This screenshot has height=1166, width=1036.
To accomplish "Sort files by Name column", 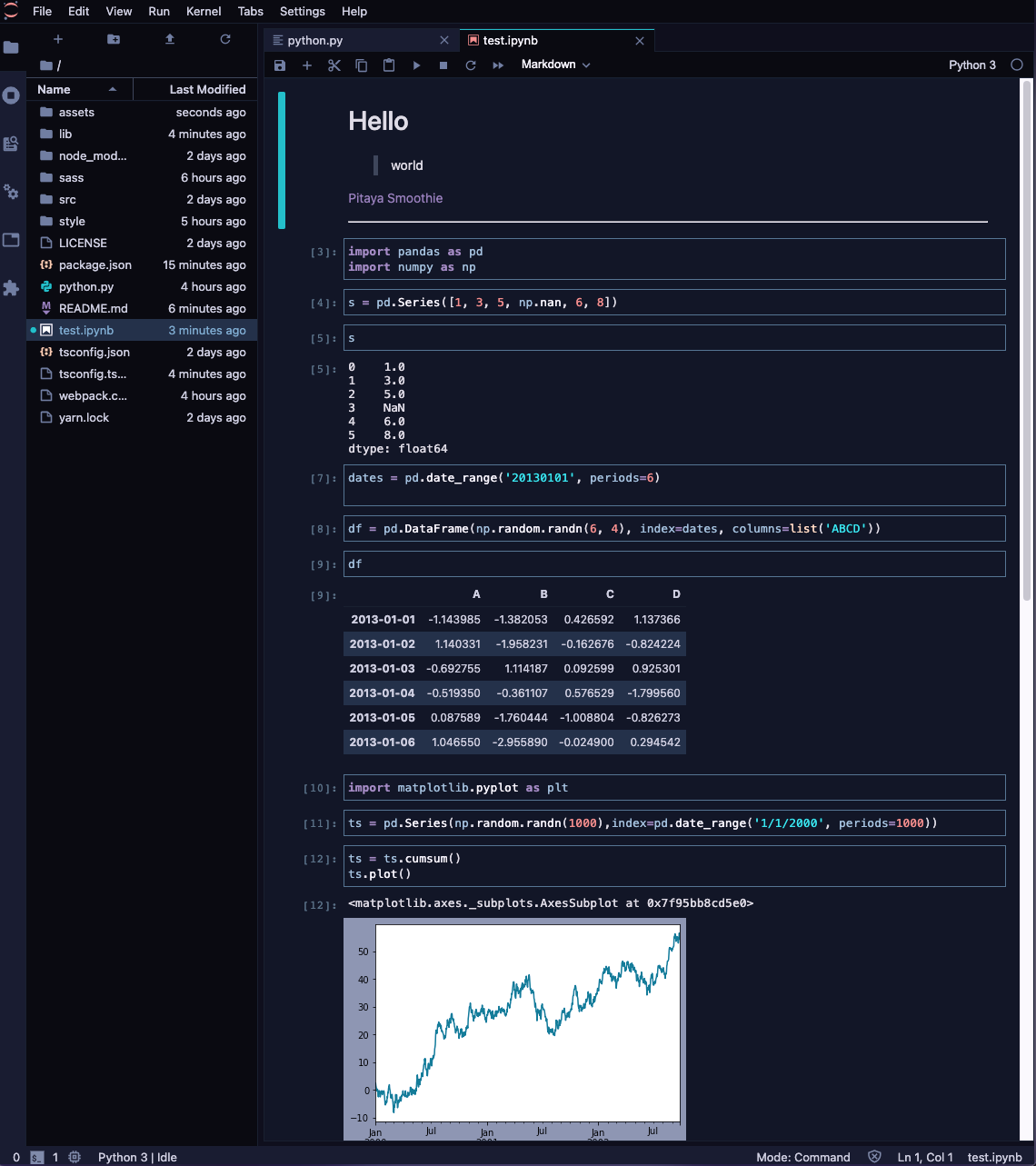I will (80, 89).
